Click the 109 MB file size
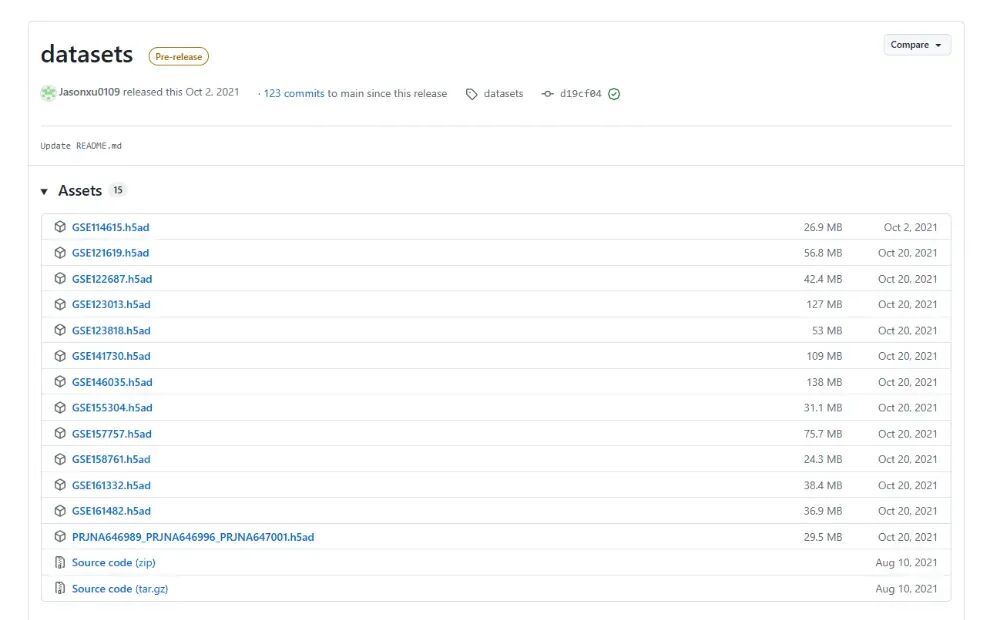This screenshot has width=1000, height=620. pos(824,356)
